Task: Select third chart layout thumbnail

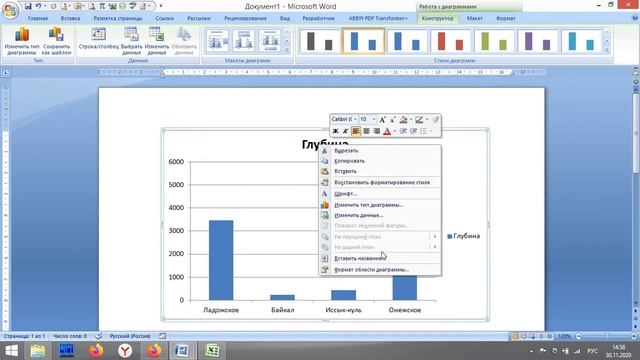Action: (269, 41)
